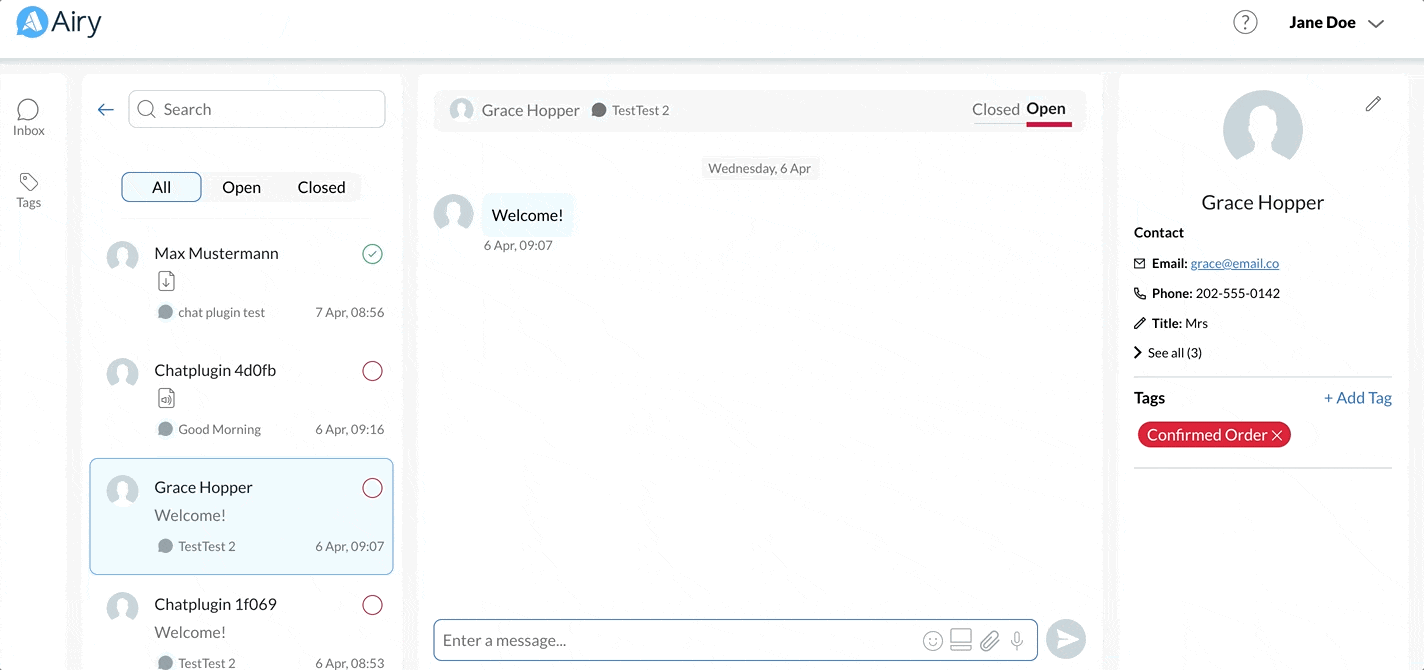Open the Inbox sidebar icon

[28, 117]
